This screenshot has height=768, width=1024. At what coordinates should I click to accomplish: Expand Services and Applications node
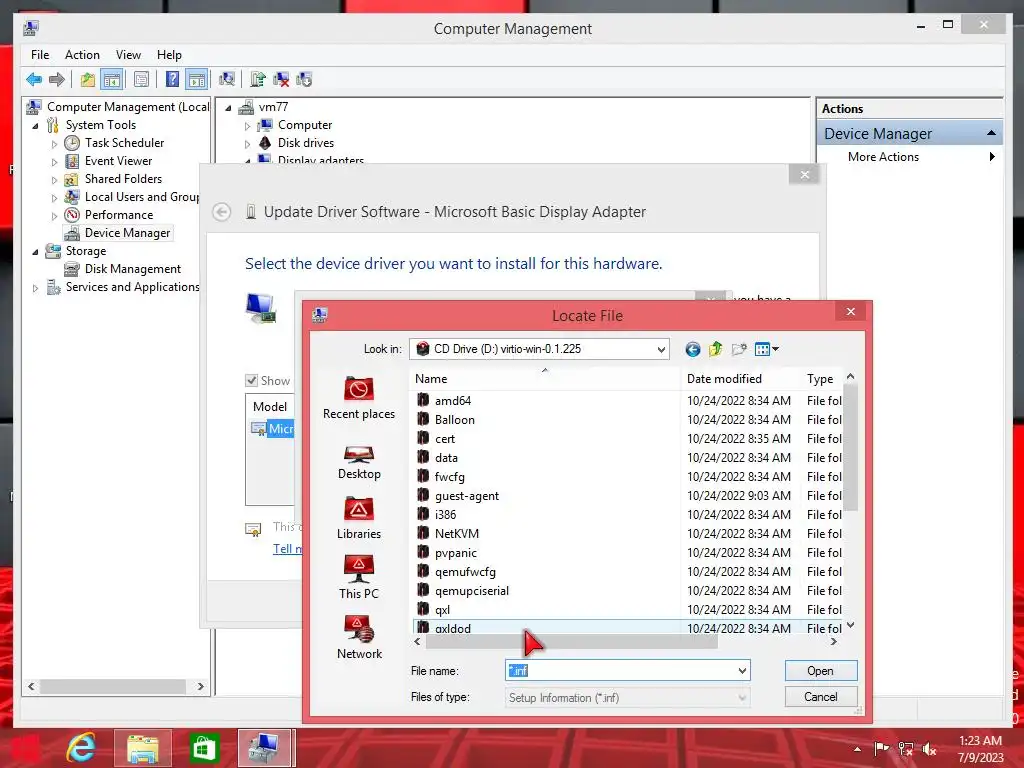tap(35, 287)
